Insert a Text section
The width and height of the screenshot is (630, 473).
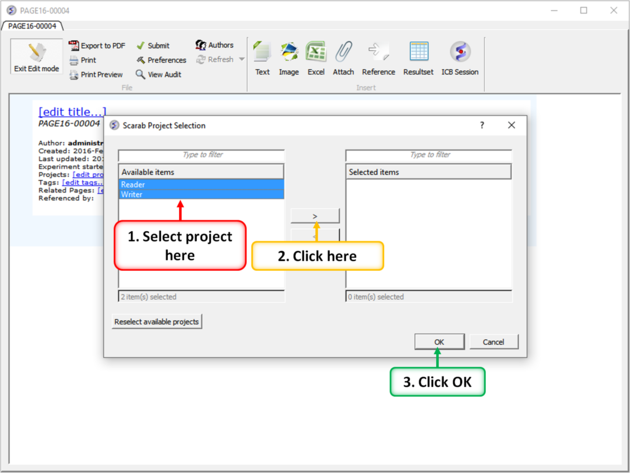262,53
